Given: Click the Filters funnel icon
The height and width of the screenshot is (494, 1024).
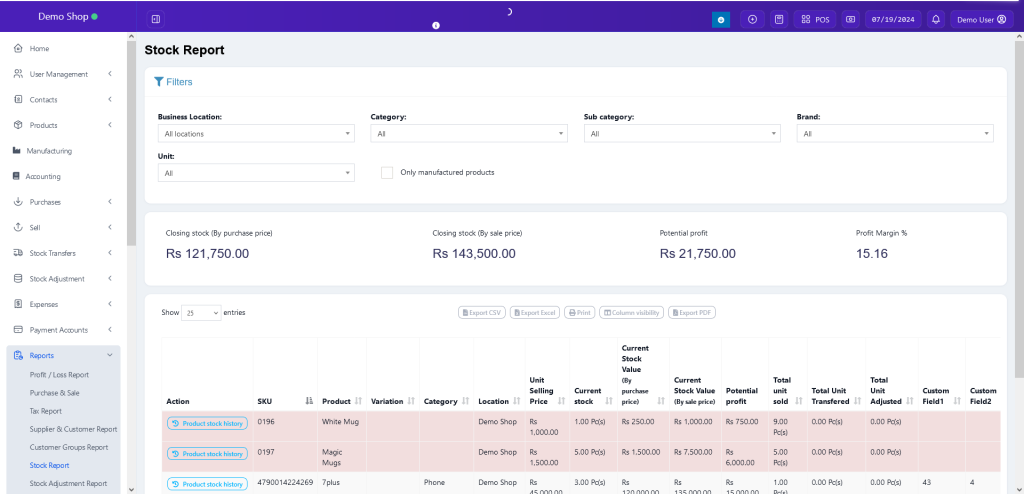Looking at the screenshot, I should click(x=159, y=82).
